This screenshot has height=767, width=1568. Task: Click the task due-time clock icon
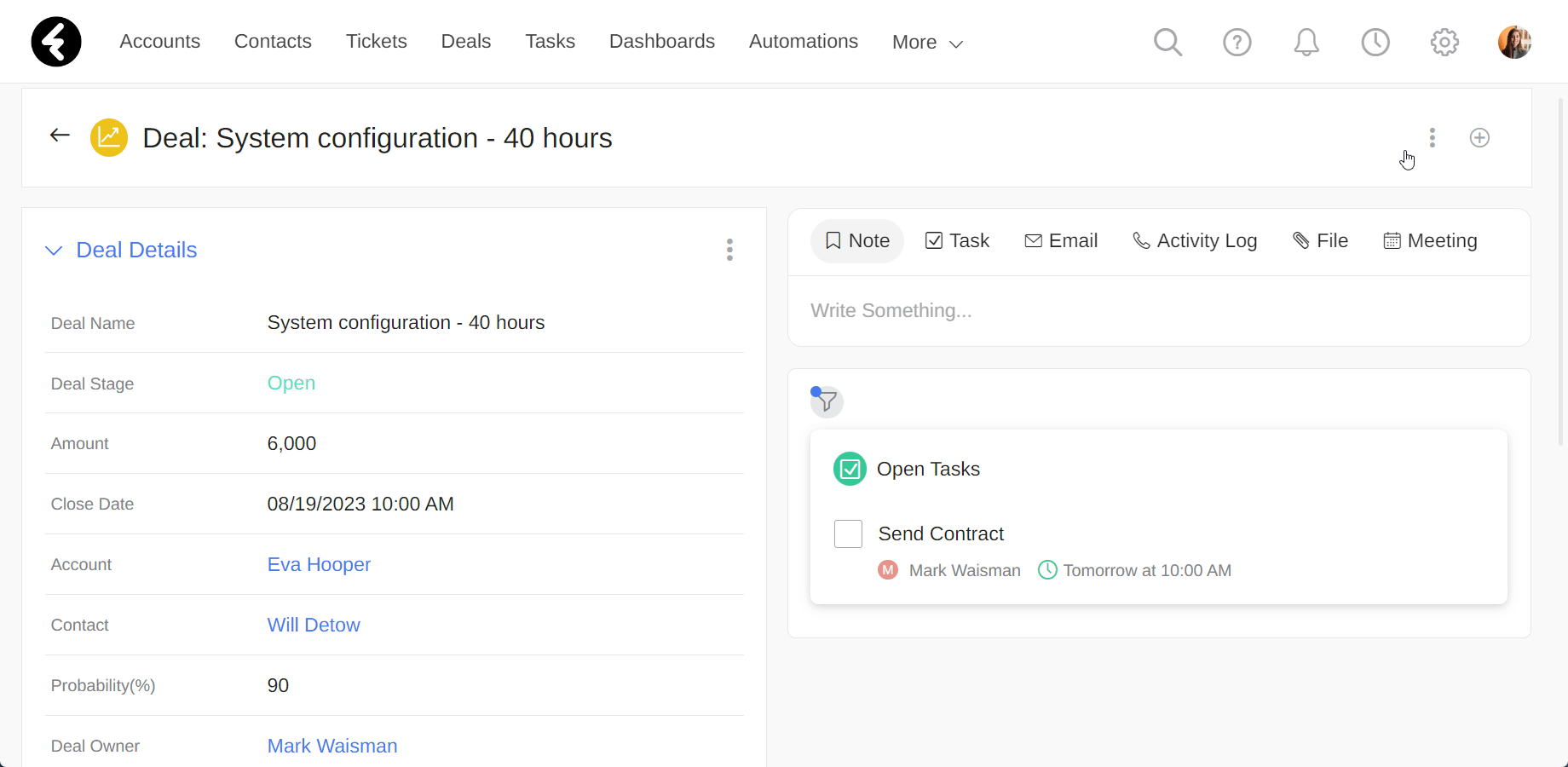[1047, 570]
